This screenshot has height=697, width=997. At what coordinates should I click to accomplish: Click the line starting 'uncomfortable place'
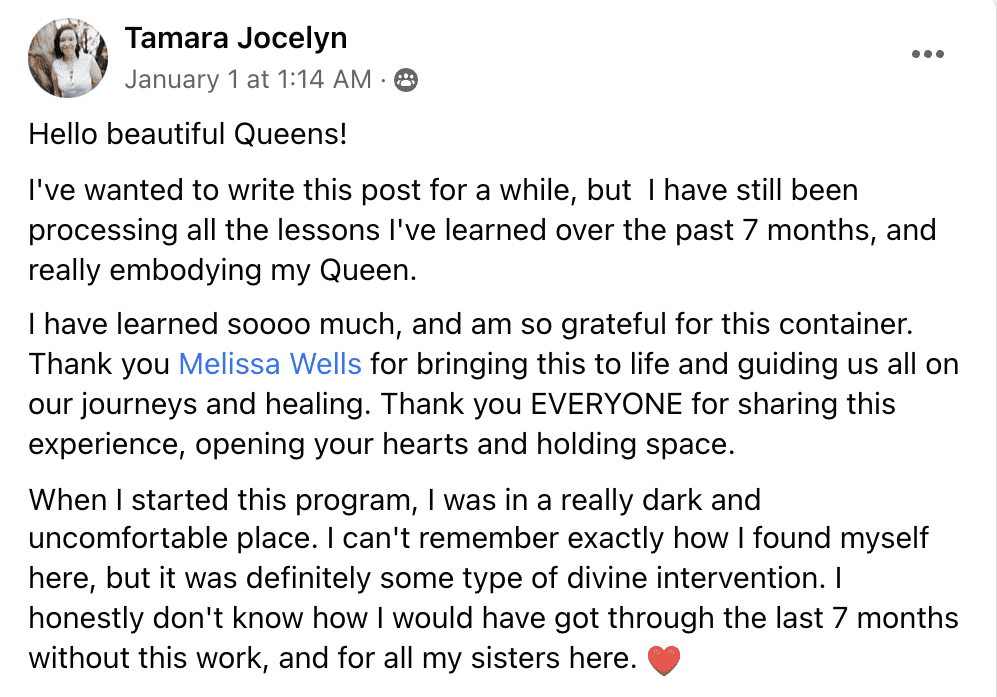pos(478,539)
